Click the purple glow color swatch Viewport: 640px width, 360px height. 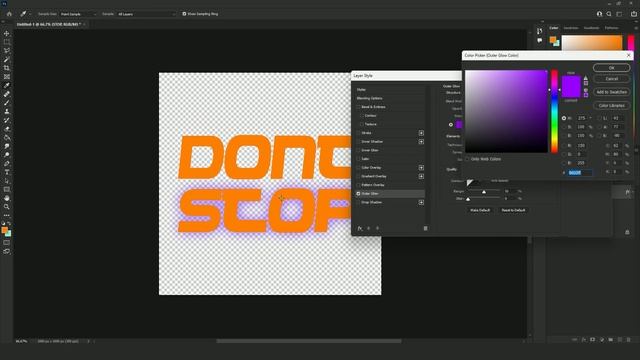[459, 124]
